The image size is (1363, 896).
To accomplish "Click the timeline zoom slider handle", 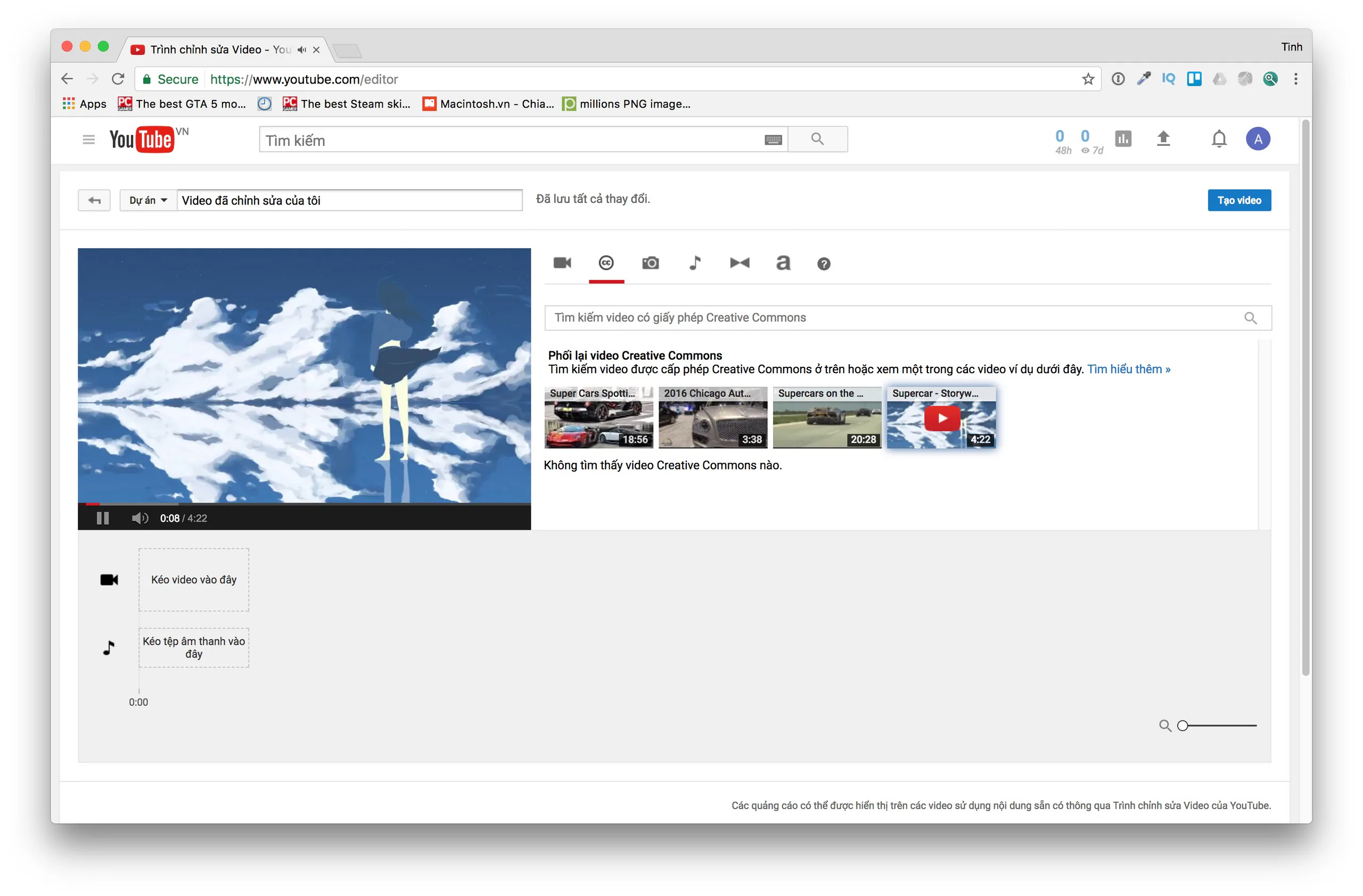I will [x=1182, y=726].
